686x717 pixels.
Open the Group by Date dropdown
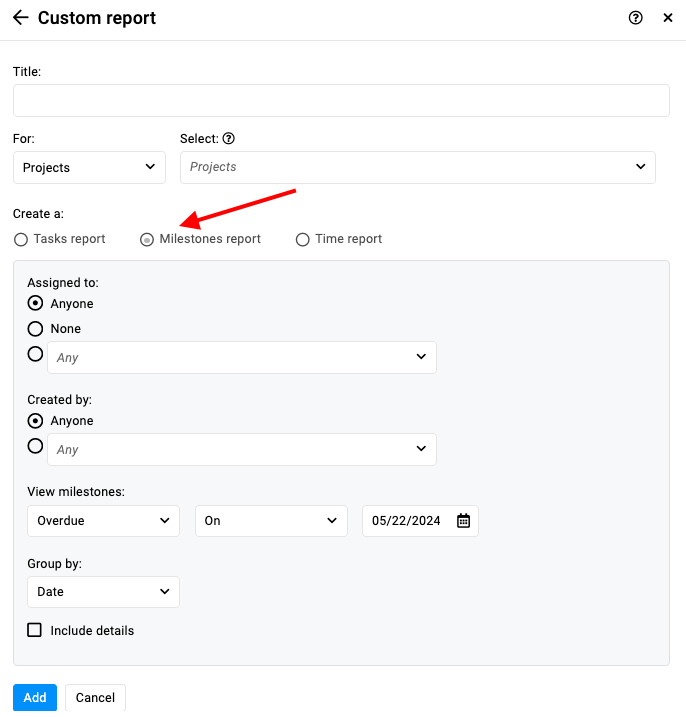(x=103, y=592)
